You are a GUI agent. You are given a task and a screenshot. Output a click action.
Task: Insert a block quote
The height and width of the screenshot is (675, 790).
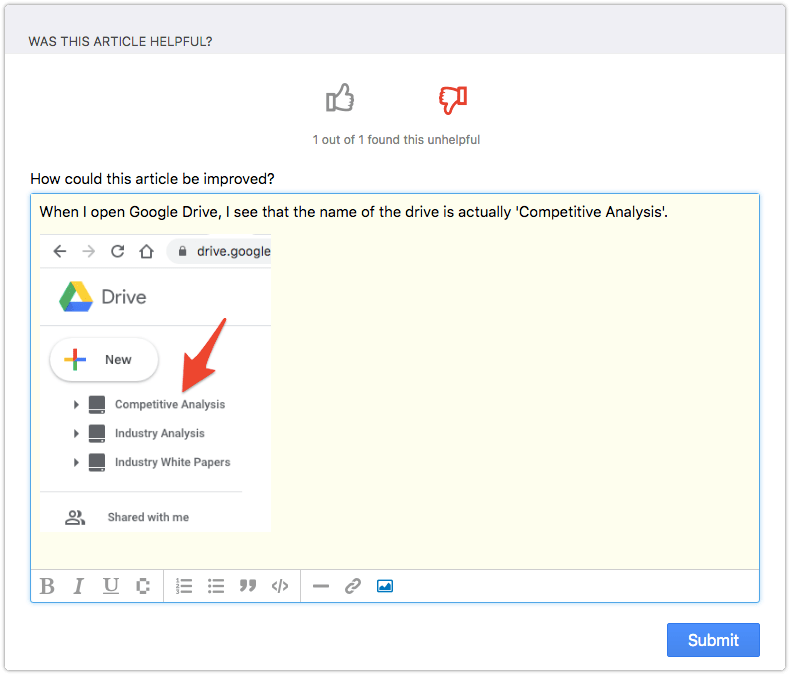(248, 585)
